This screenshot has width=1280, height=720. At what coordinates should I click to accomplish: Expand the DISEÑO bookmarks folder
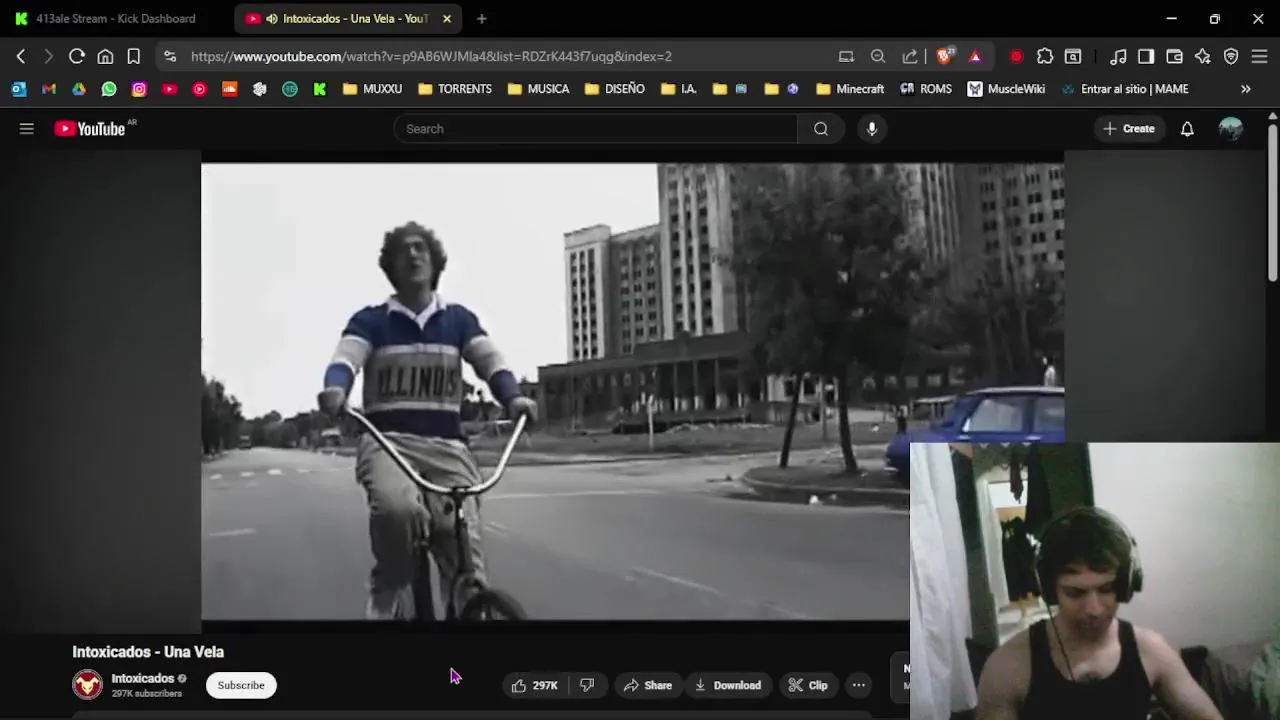pyautogui.click(x=615, y=89)
